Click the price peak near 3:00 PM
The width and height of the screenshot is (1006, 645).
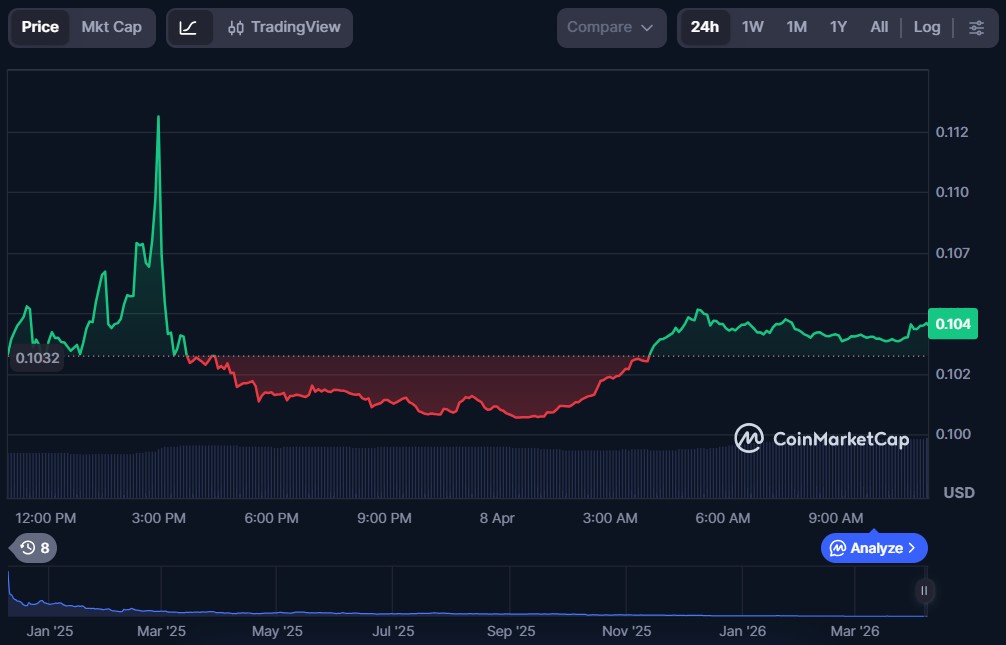[x=158, y=118]
